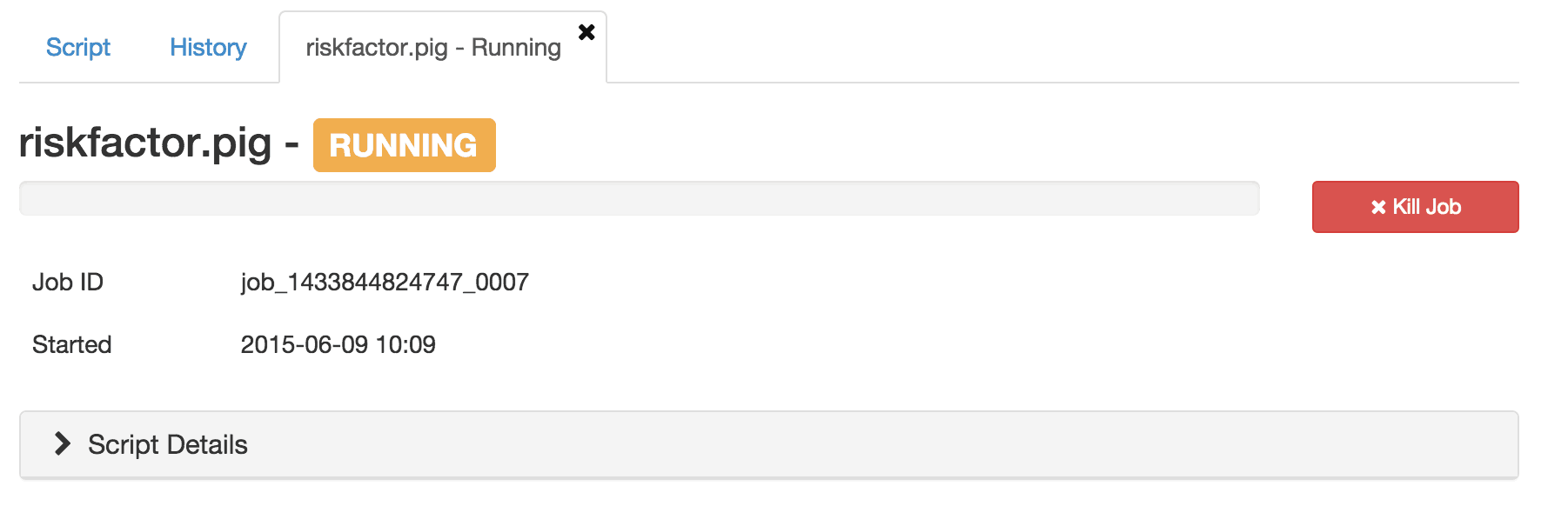Click the Job text on red button

pyautogui.click(x=1444, y=207)
